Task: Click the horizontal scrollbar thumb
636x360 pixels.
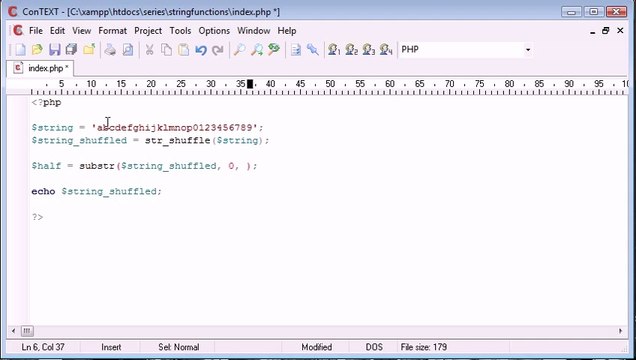Action: click(x=27, y=331)
